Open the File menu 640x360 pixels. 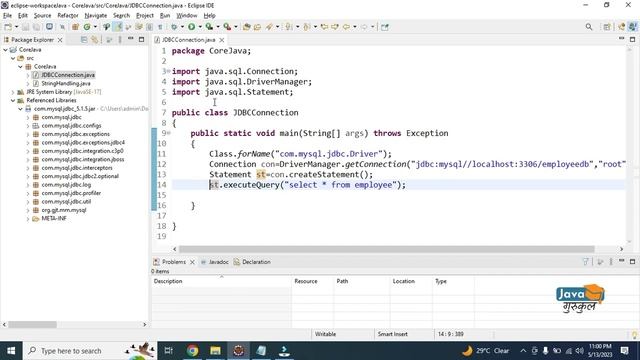tap(7, 16)
